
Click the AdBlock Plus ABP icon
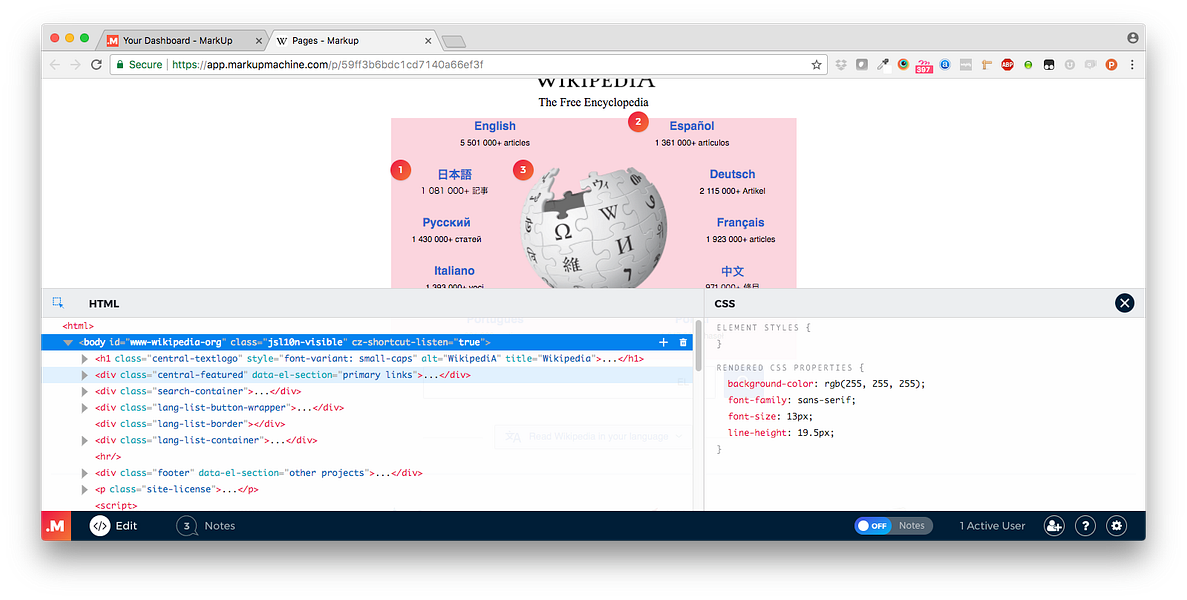click(1007, 64)
